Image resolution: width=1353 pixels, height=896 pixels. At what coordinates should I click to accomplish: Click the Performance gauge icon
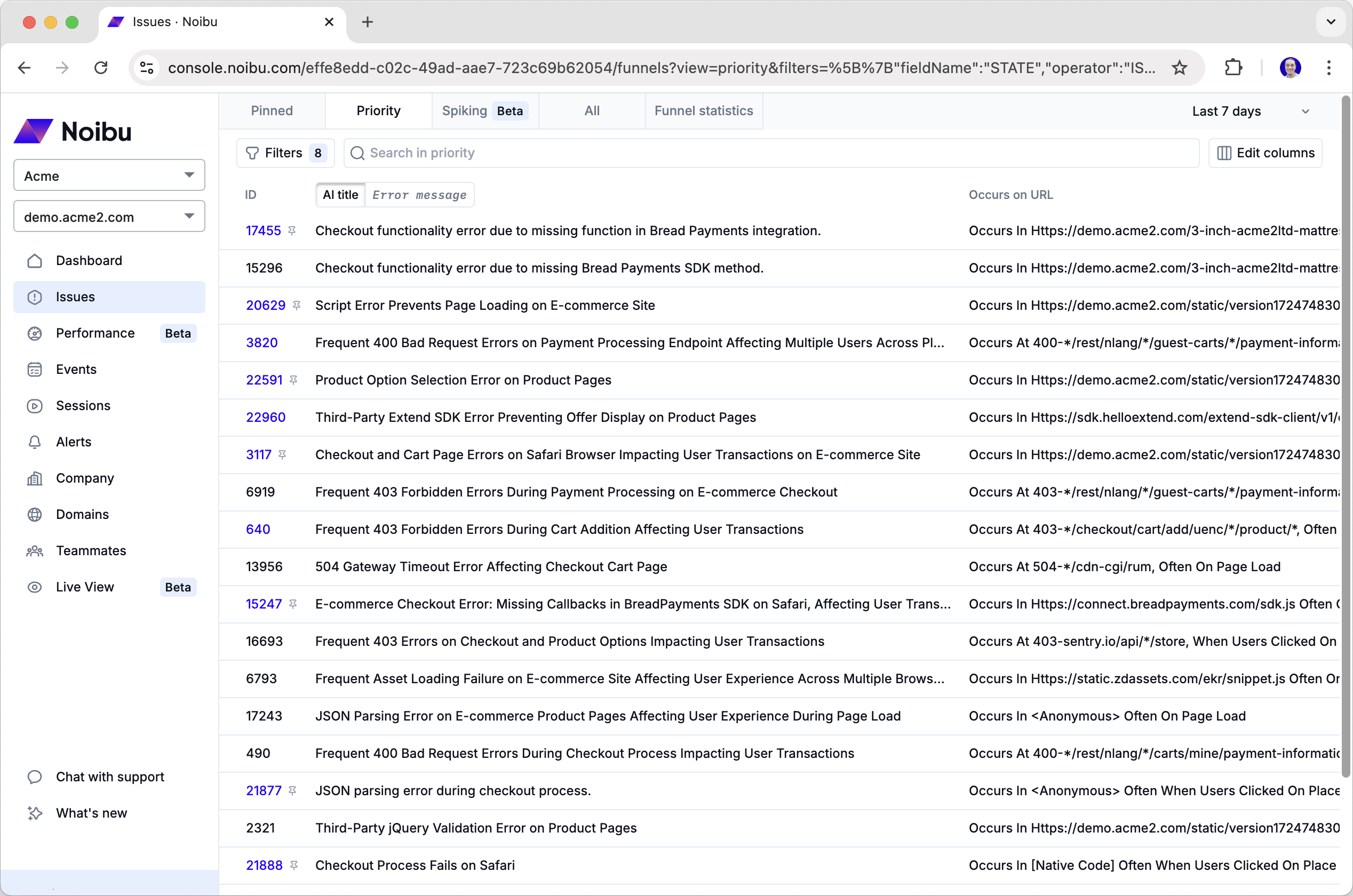click(x=35, y=333)
